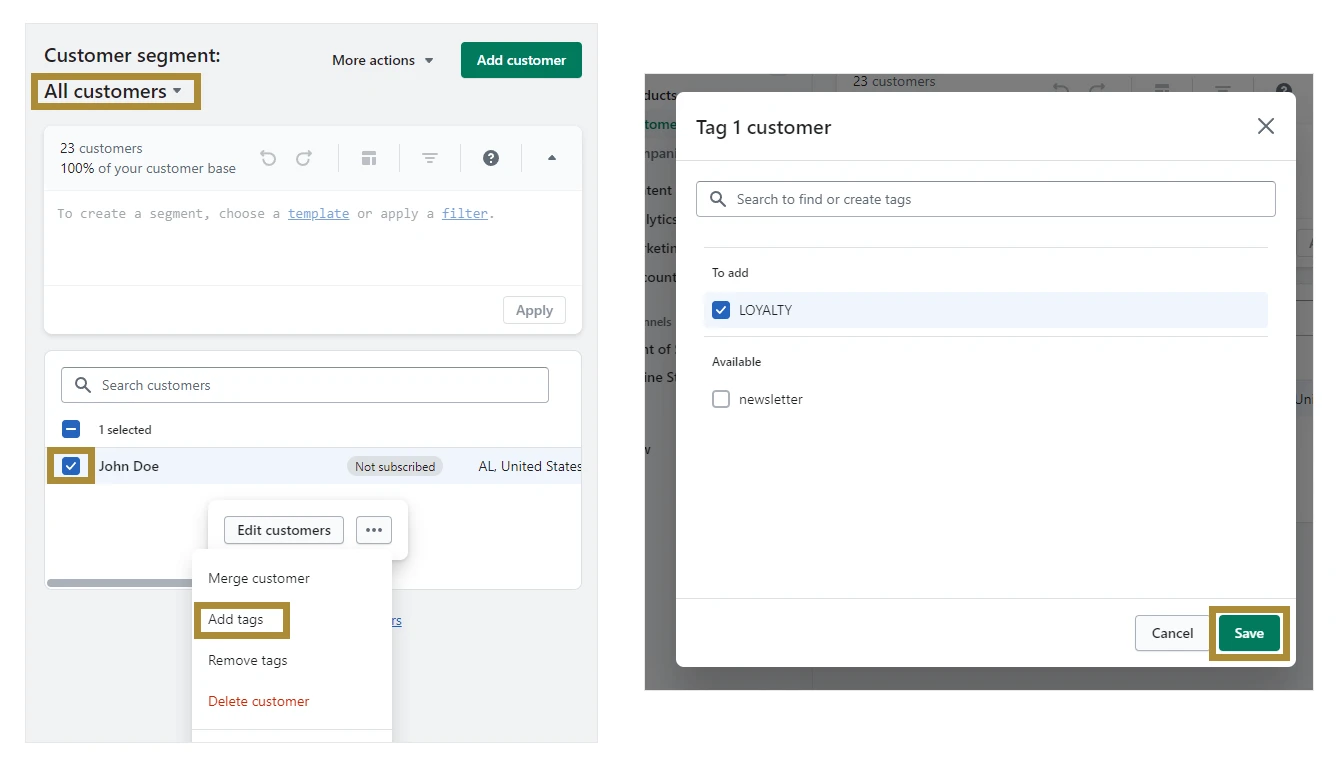Focus the search to find or create tags field

point(986,199)
